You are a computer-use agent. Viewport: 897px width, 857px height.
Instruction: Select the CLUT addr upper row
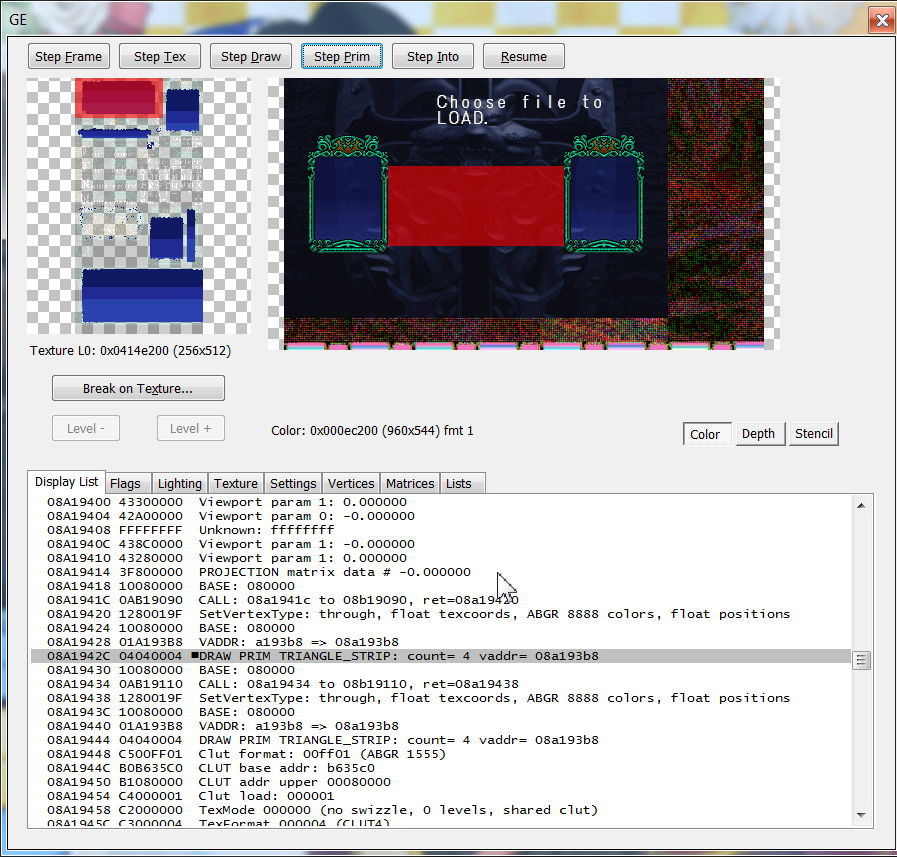coord(440,782)
